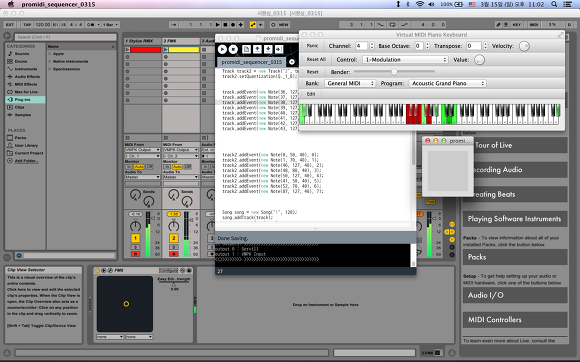Save the sketch with the down-arrow icon
580x362 pixels.
point(268,49)
